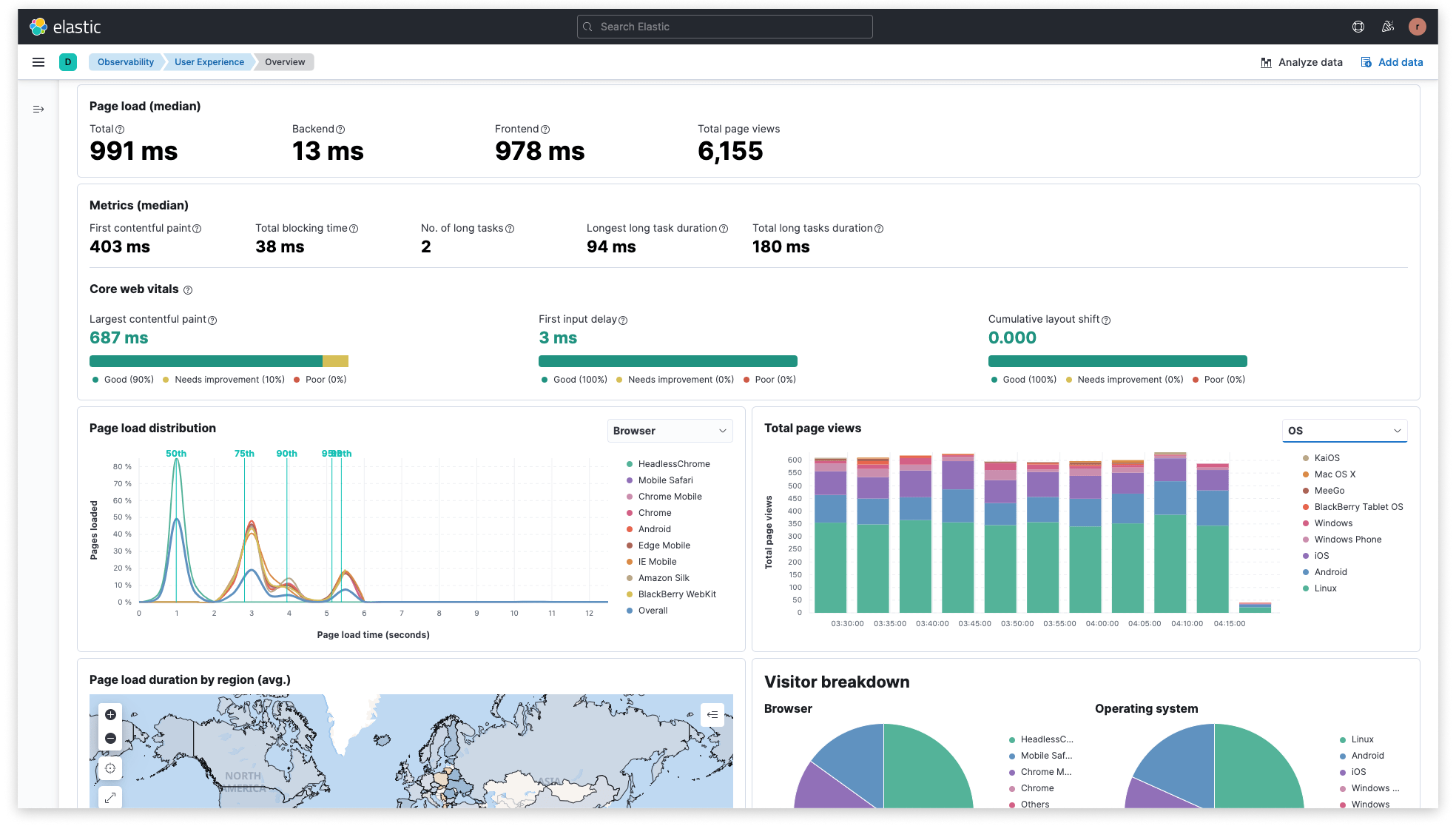This screenshot has width=1456, height=826.
Task: Expand the map to fullscreen
Action: pyautogui.click(x=110, y=797)
